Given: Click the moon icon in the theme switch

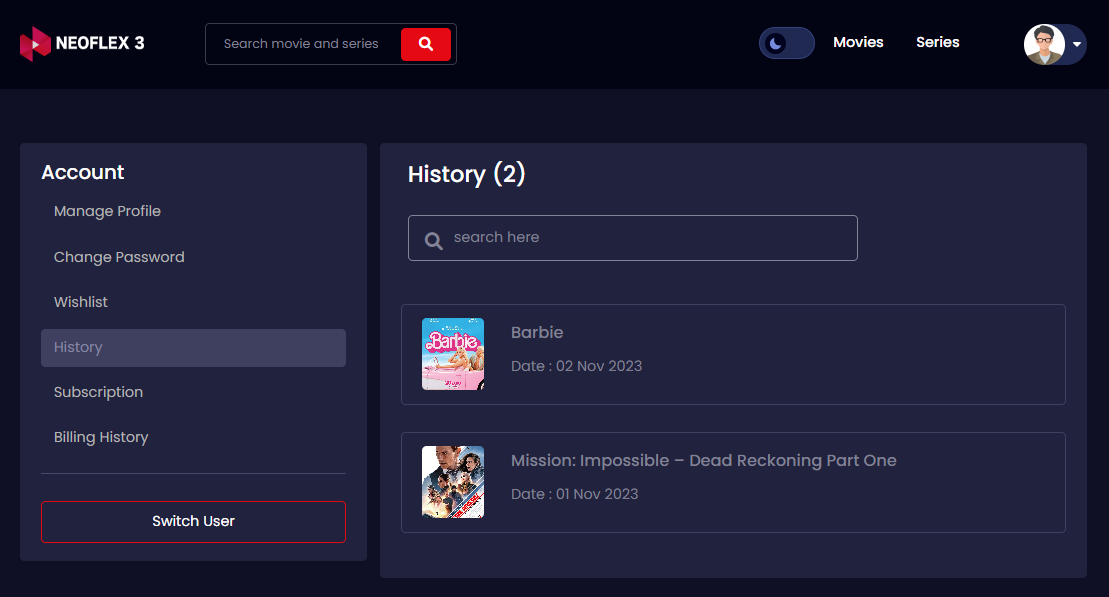Looking at the screenshot, I should tap(778, 43).
